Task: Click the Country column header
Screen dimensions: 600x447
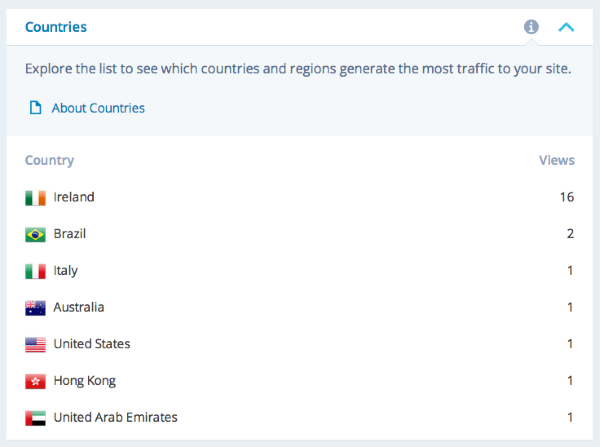Action: [x=49, y=160]
